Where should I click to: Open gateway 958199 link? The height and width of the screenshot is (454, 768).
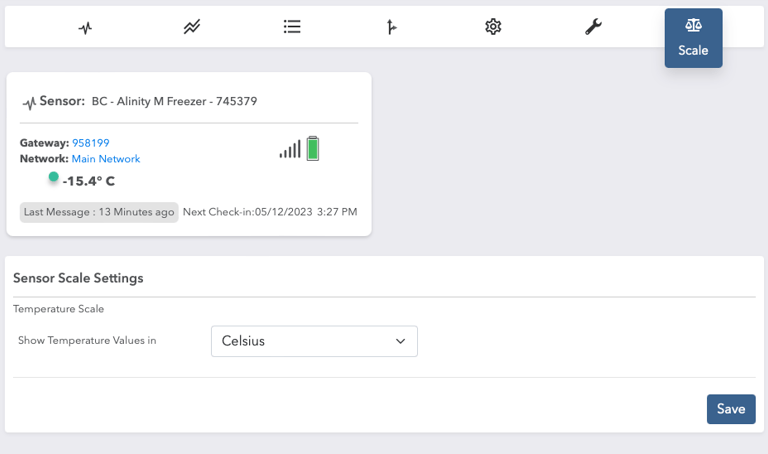click(x=91, y=143)
